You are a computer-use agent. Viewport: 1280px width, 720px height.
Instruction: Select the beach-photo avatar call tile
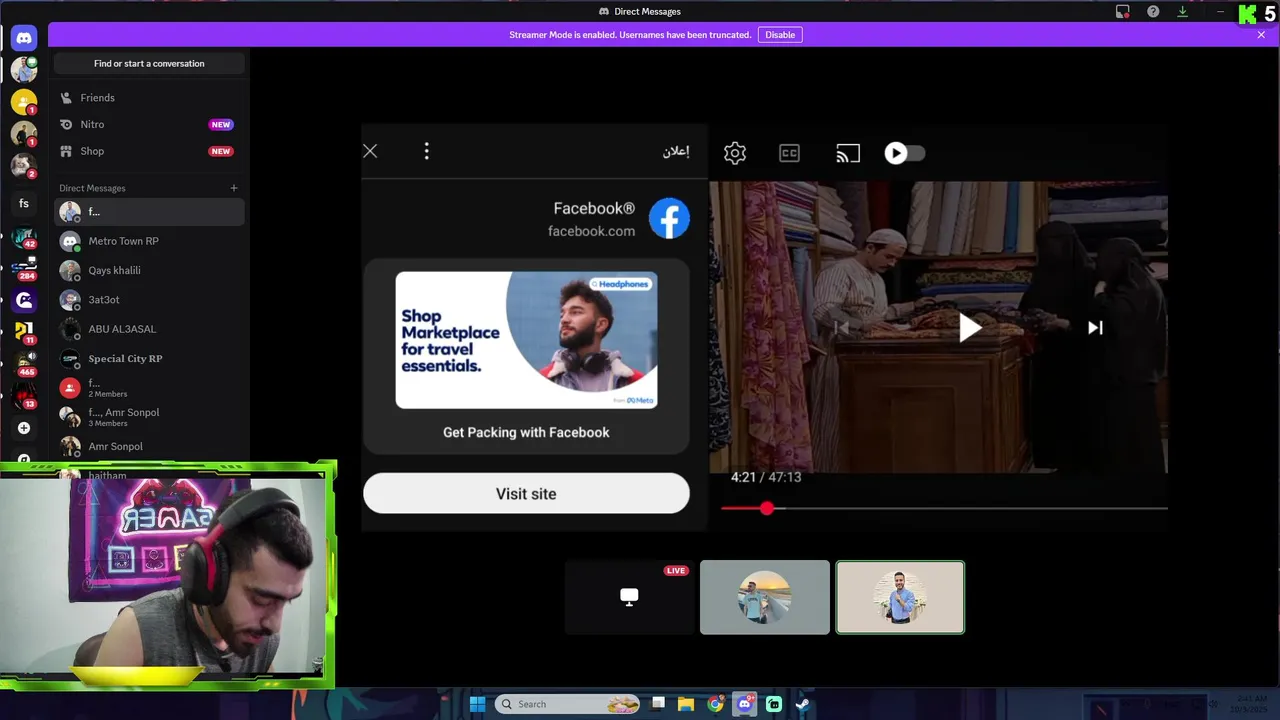[765, 597]
